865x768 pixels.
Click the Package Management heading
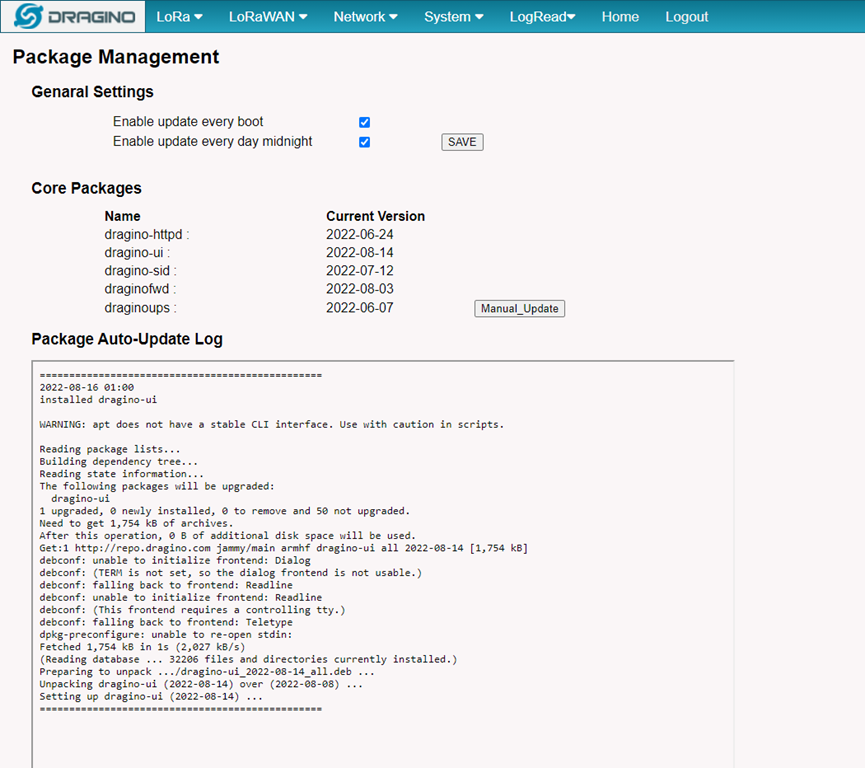(x=116, y=57)
